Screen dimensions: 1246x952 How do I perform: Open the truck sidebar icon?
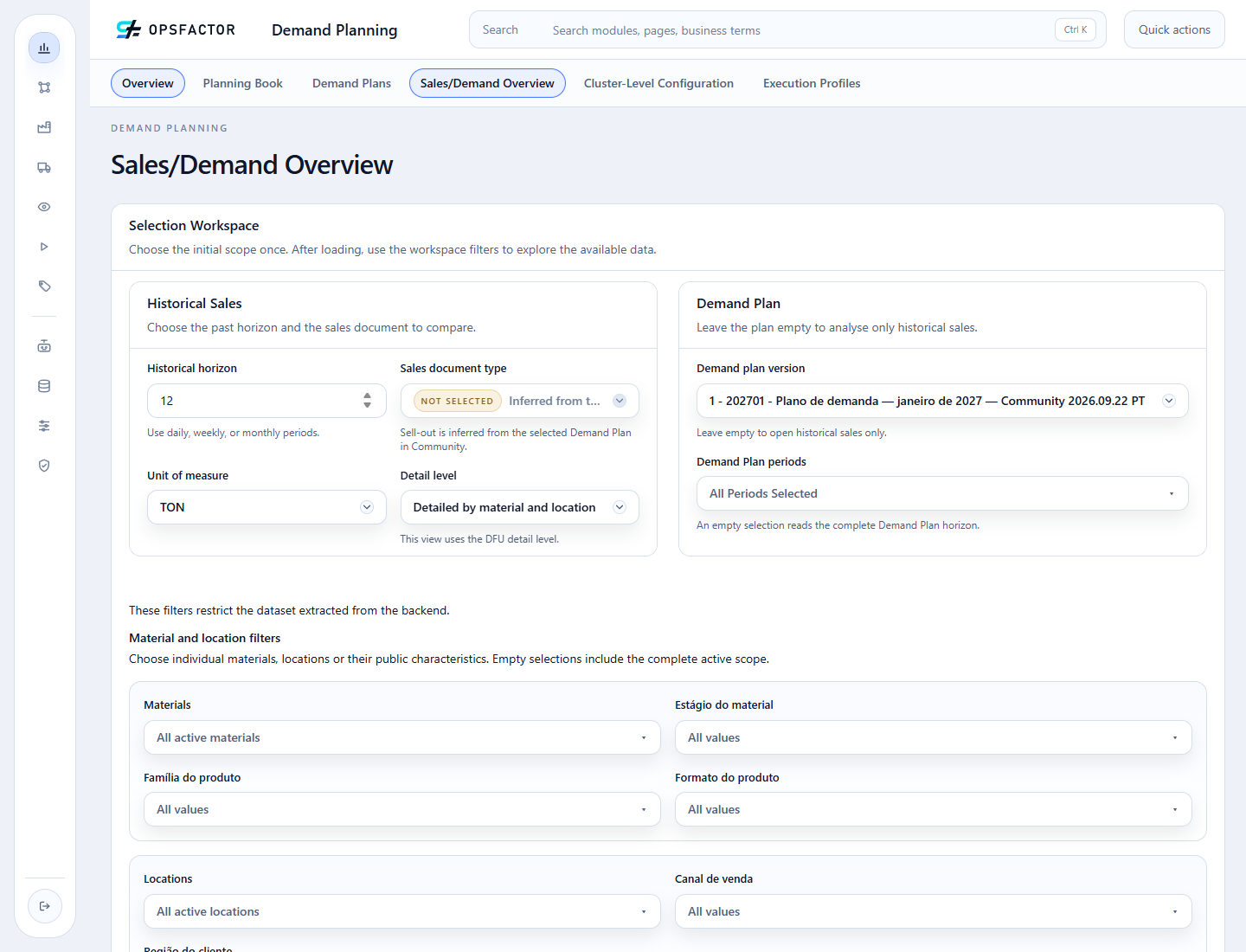[44, 167]
